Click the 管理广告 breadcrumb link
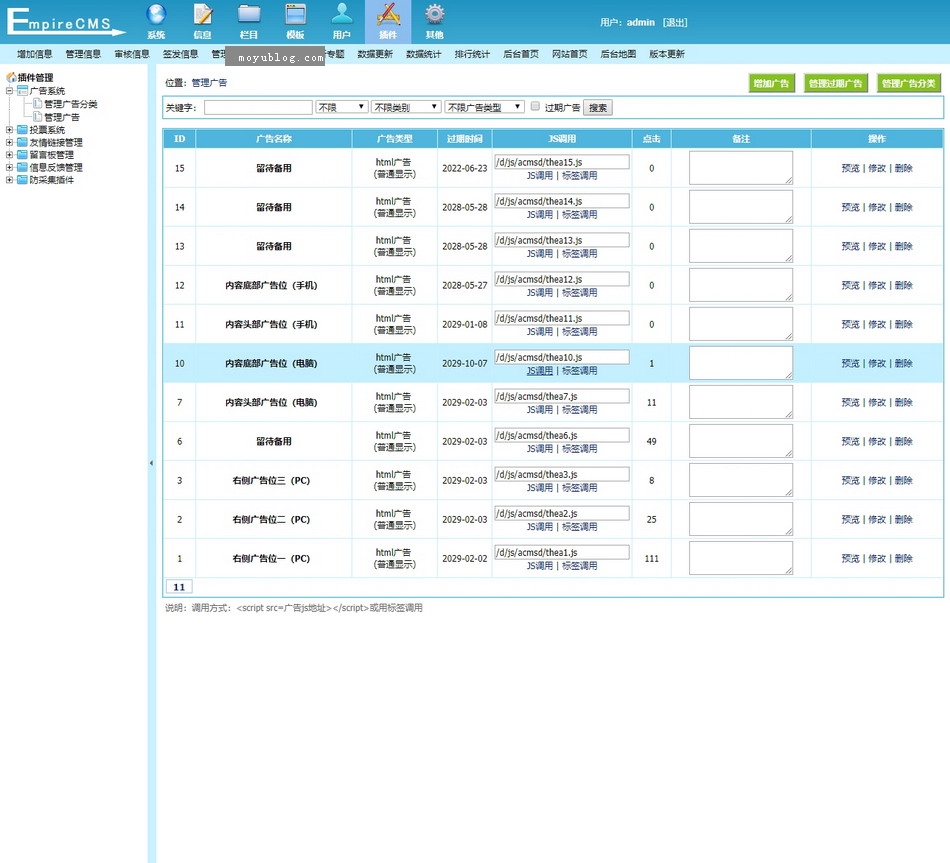This screenshot has width=950, height=863. pyautogui.click(x=209, y=83)
